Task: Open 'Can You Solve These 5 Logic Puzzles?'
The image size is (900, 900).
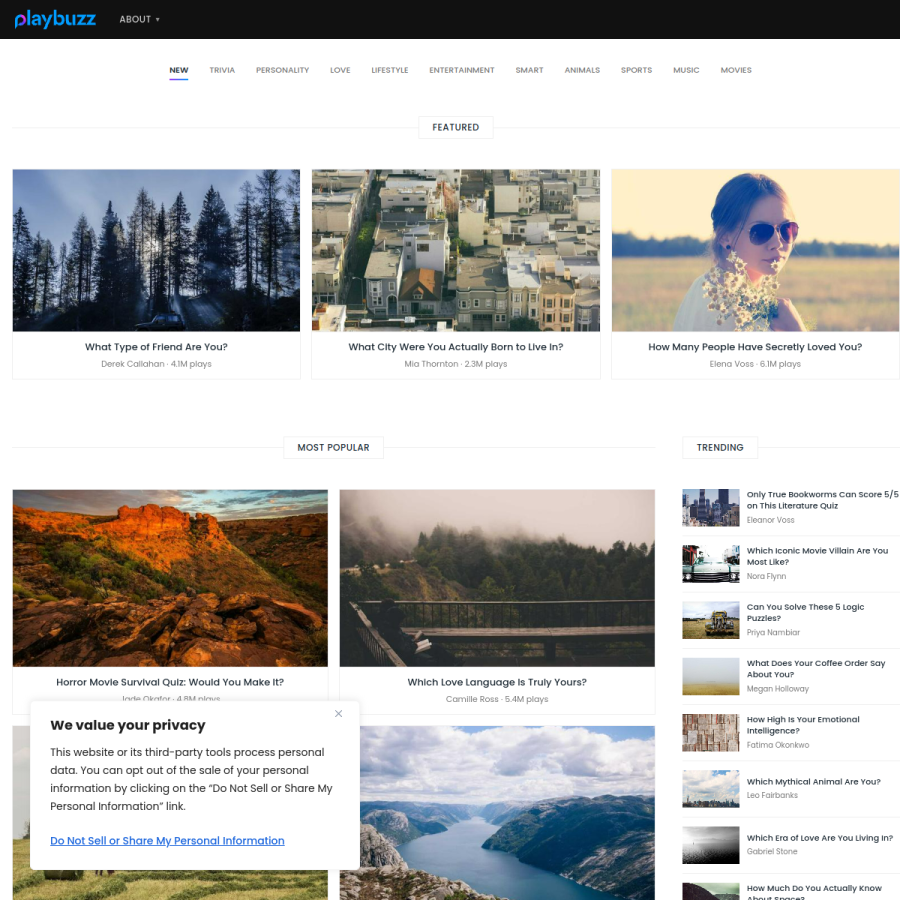Action: click(x=805, y=612)
